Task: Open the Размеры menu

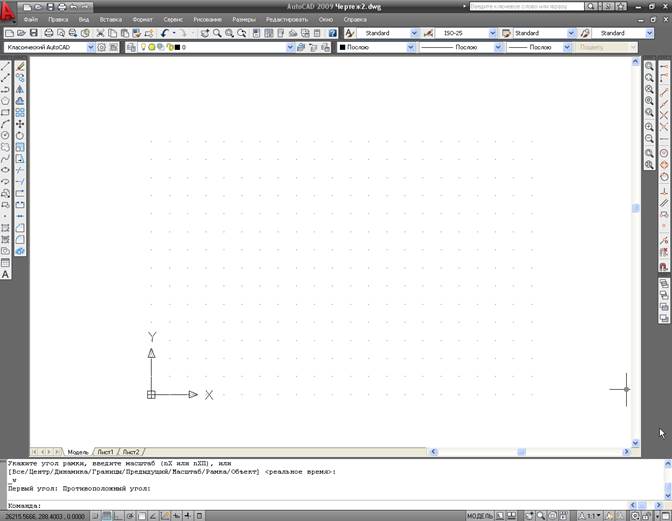Action: pos(244,20)
